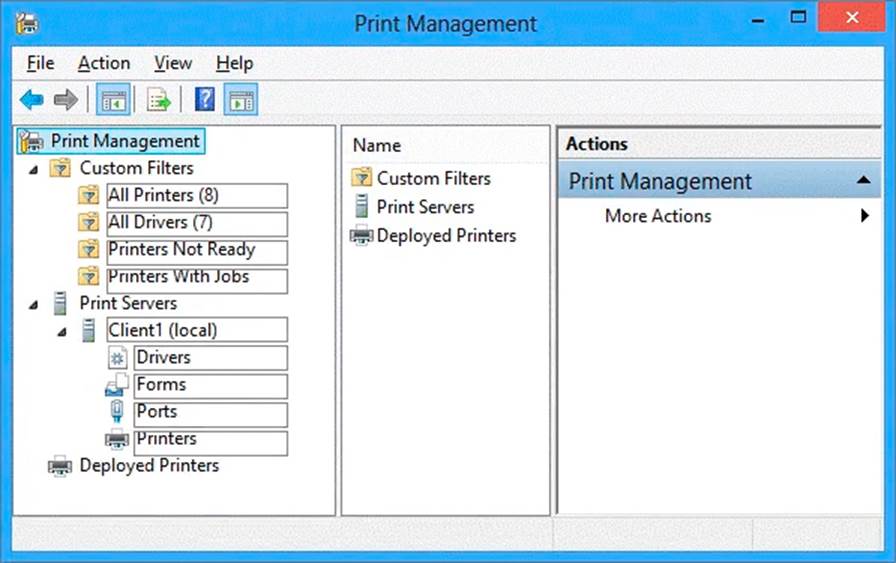Click the Ports plug icon in tree

pyautogui.click(x=117, y=412)
